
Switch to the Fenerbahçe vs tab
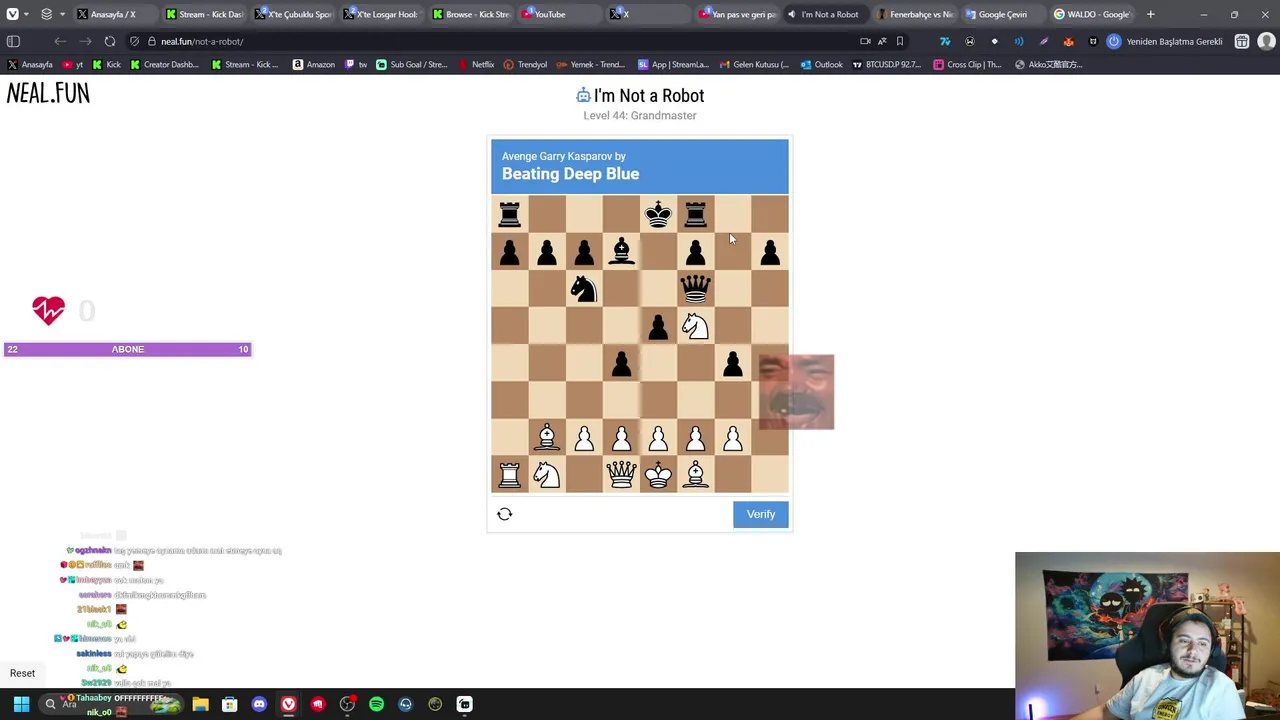pyautogui.click(x=914, y=14)
